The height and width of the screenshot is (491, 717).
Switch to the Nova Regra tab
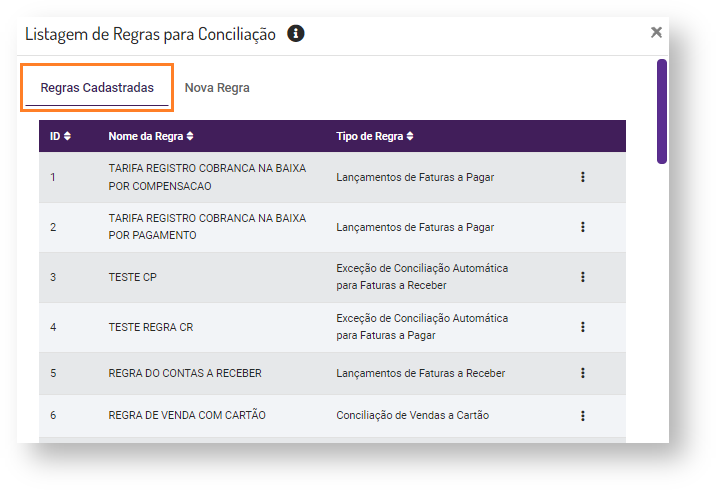217,88
